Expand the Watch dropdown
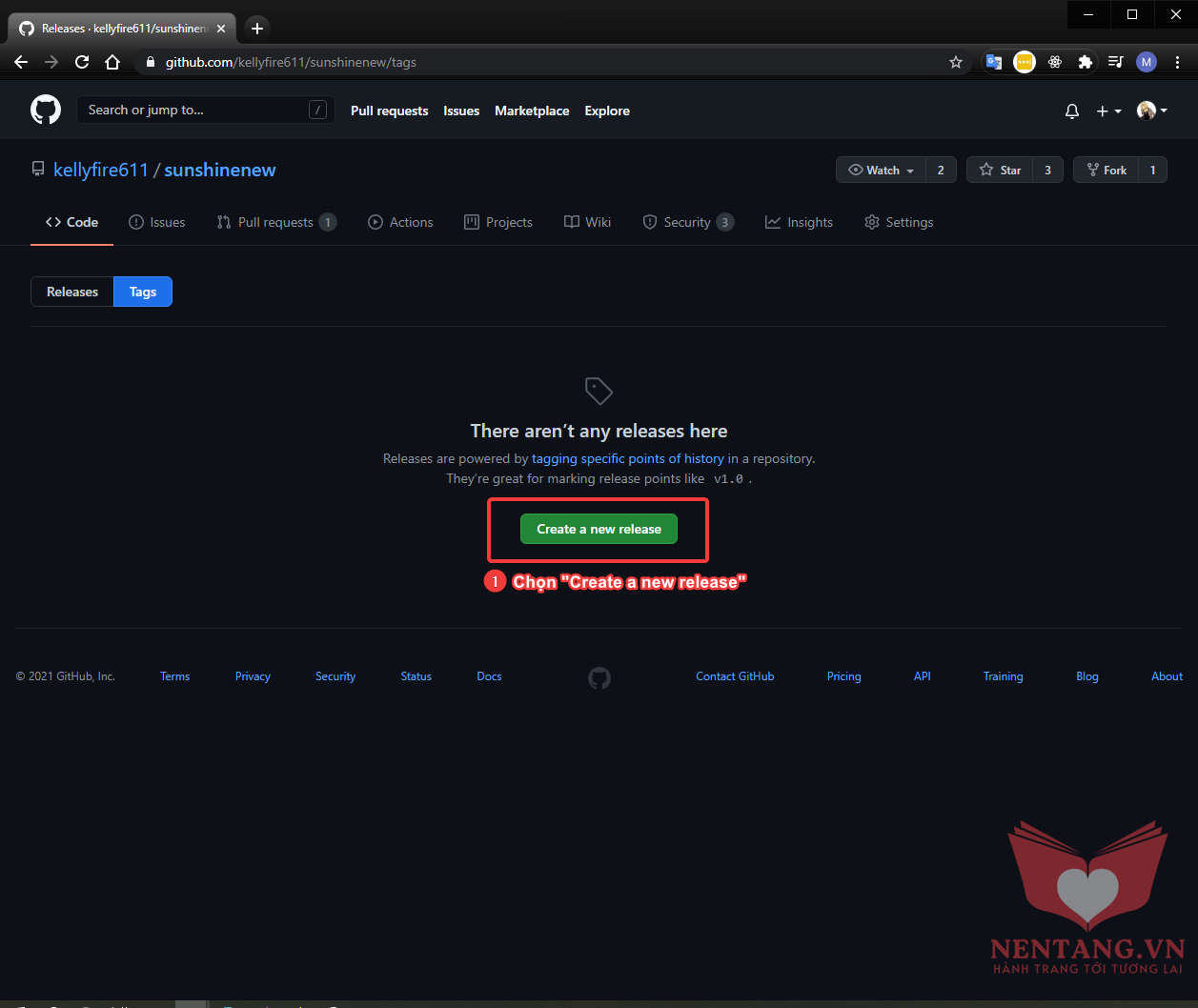1198x1008 pixels. [x=882, y=170]
